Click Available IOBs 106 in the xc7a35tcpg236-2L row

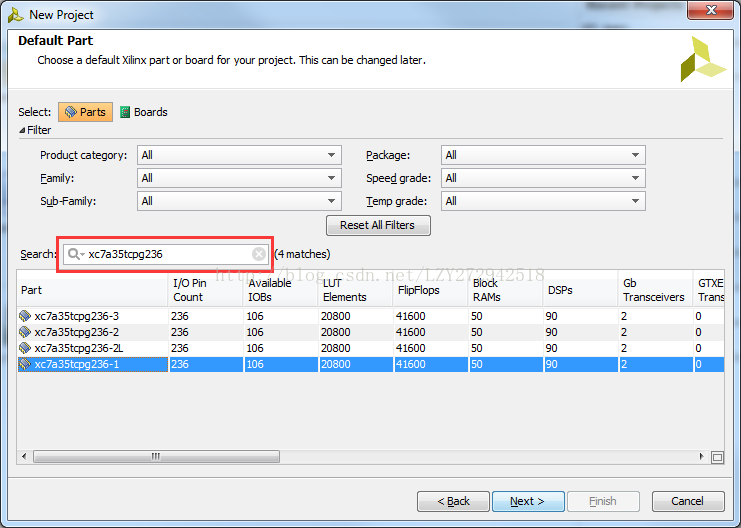tap(255, 348)
